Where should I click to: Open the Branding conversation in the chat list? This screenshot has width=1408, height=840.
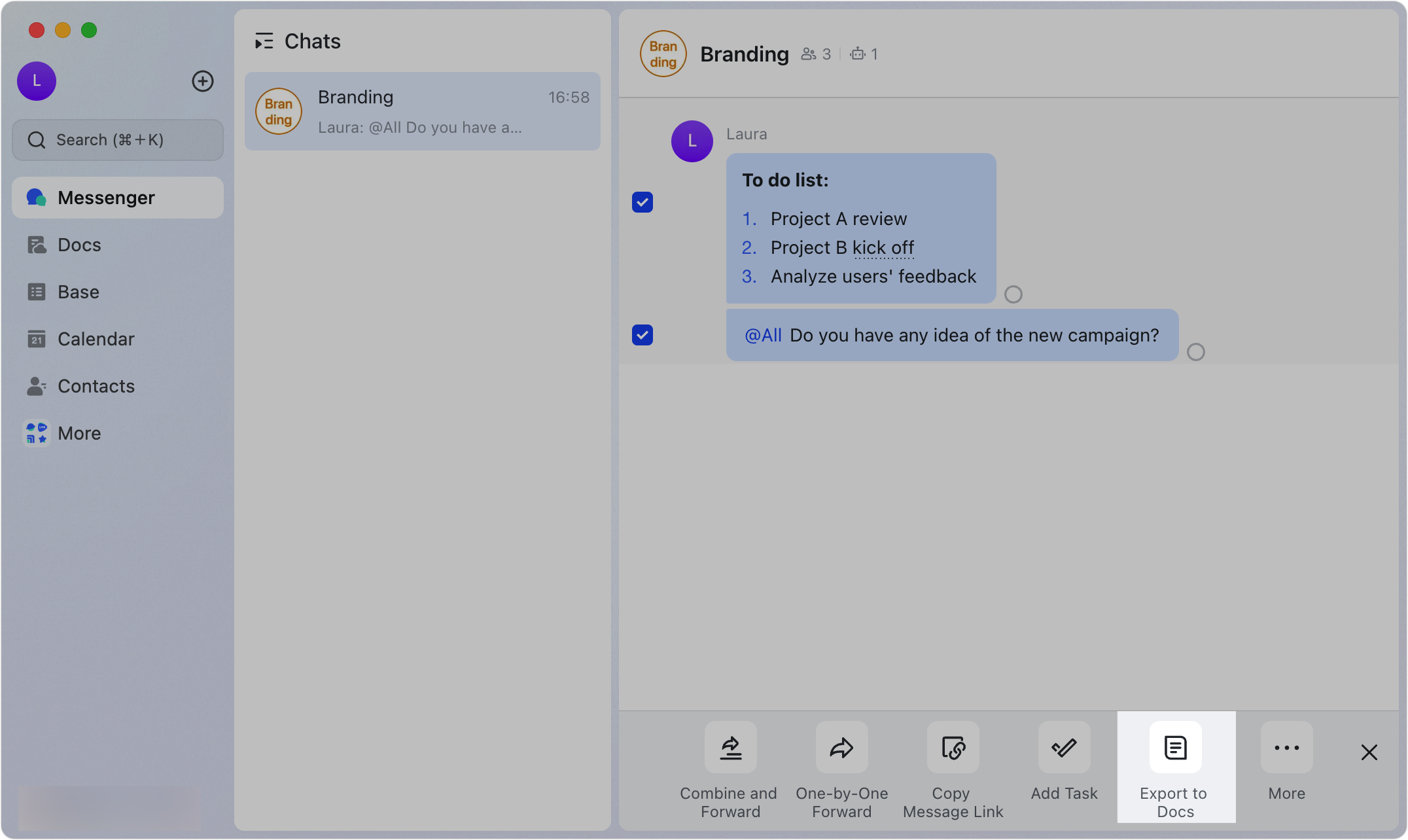pyautogui.click(x=422, y=111)
